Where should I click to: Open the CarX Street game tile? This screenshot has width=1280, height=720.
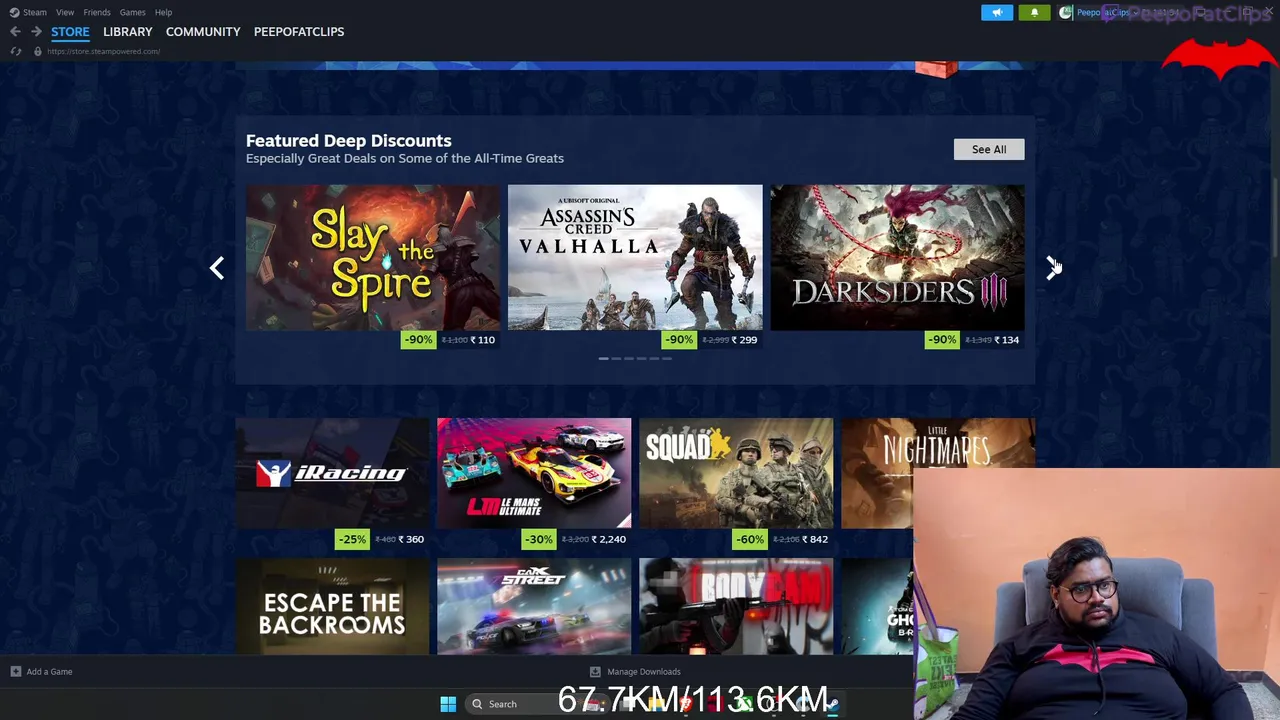[x=534, y=606]
